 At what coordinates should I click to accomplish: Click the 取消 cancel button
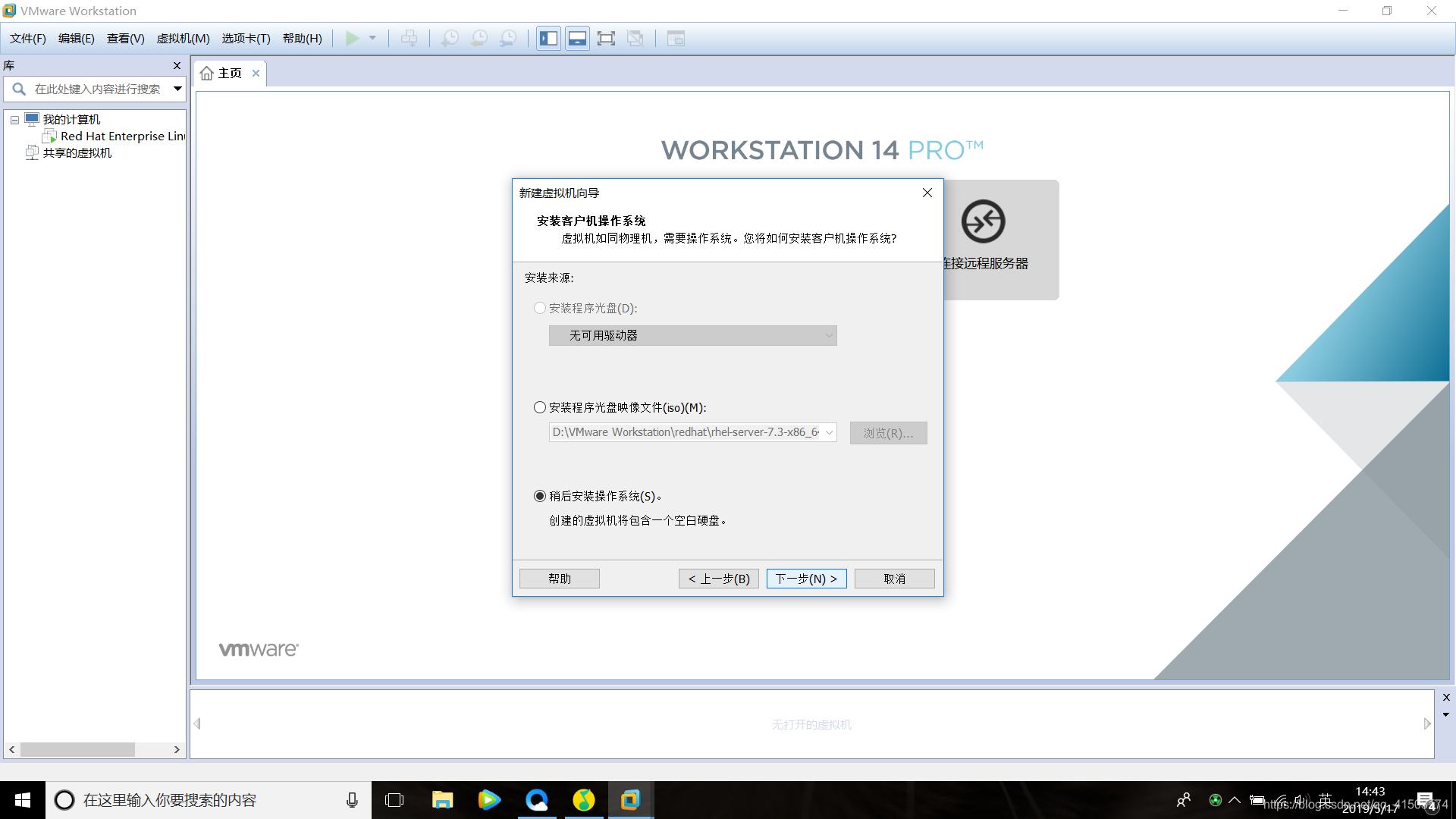click(x=894, y=579)
